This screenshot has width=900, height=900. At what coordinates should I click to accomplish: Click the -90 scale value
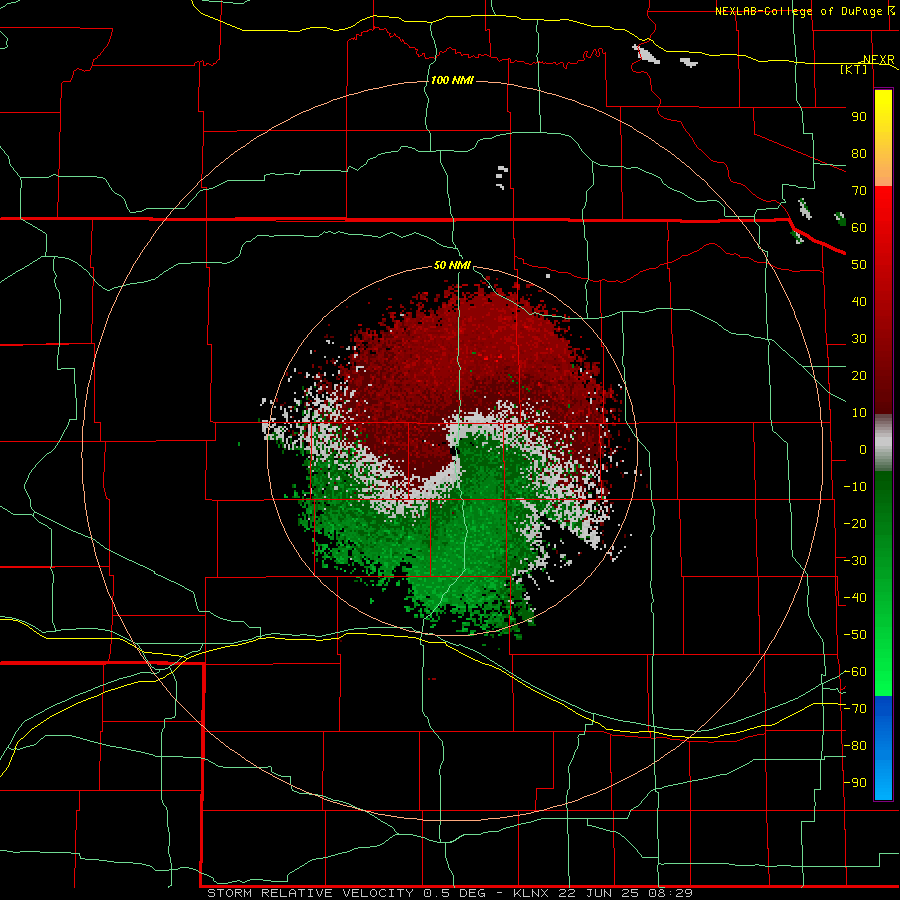855,783
